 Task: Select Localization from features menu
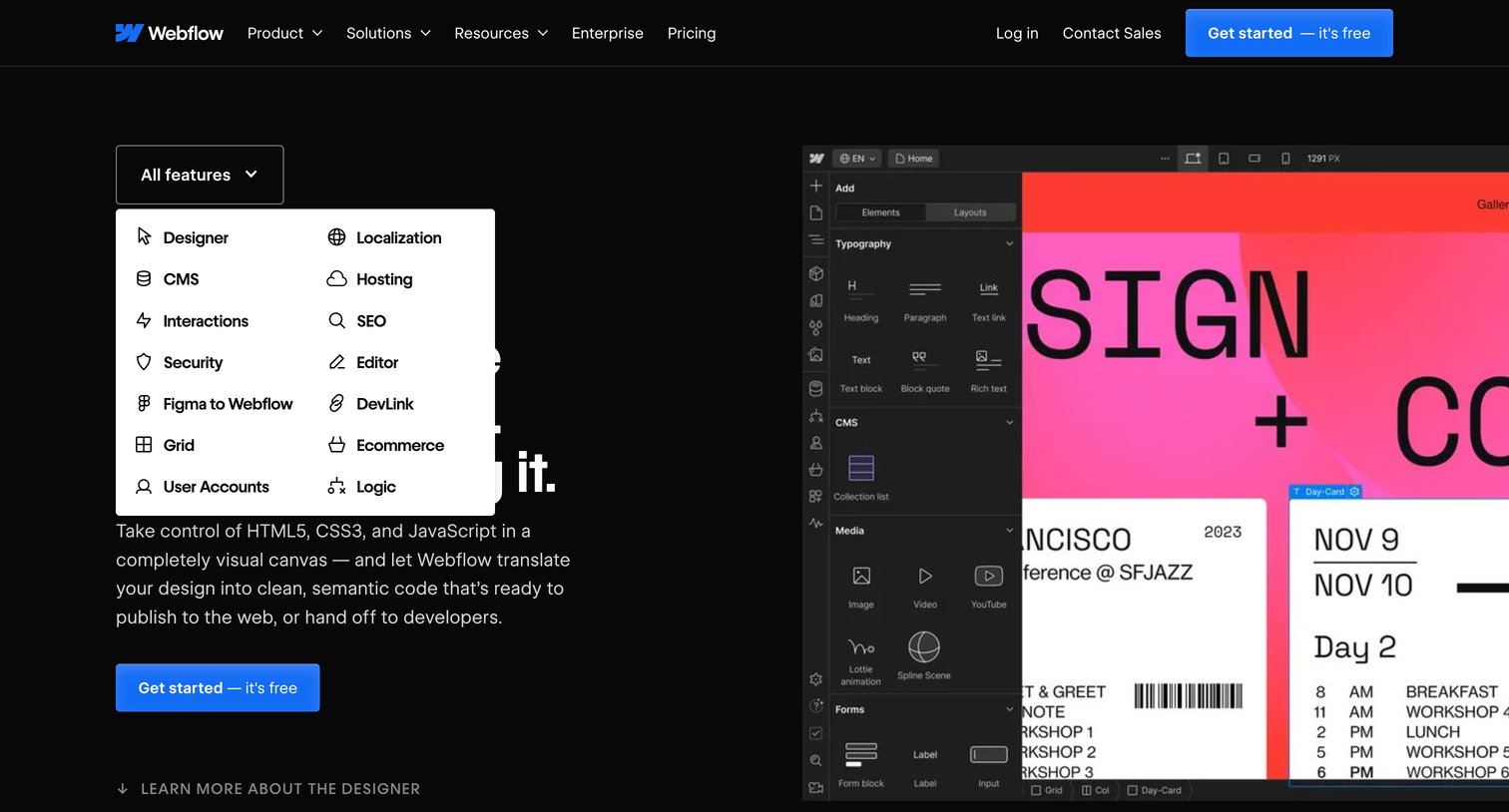pyautogui.click(x=384, y=237)
